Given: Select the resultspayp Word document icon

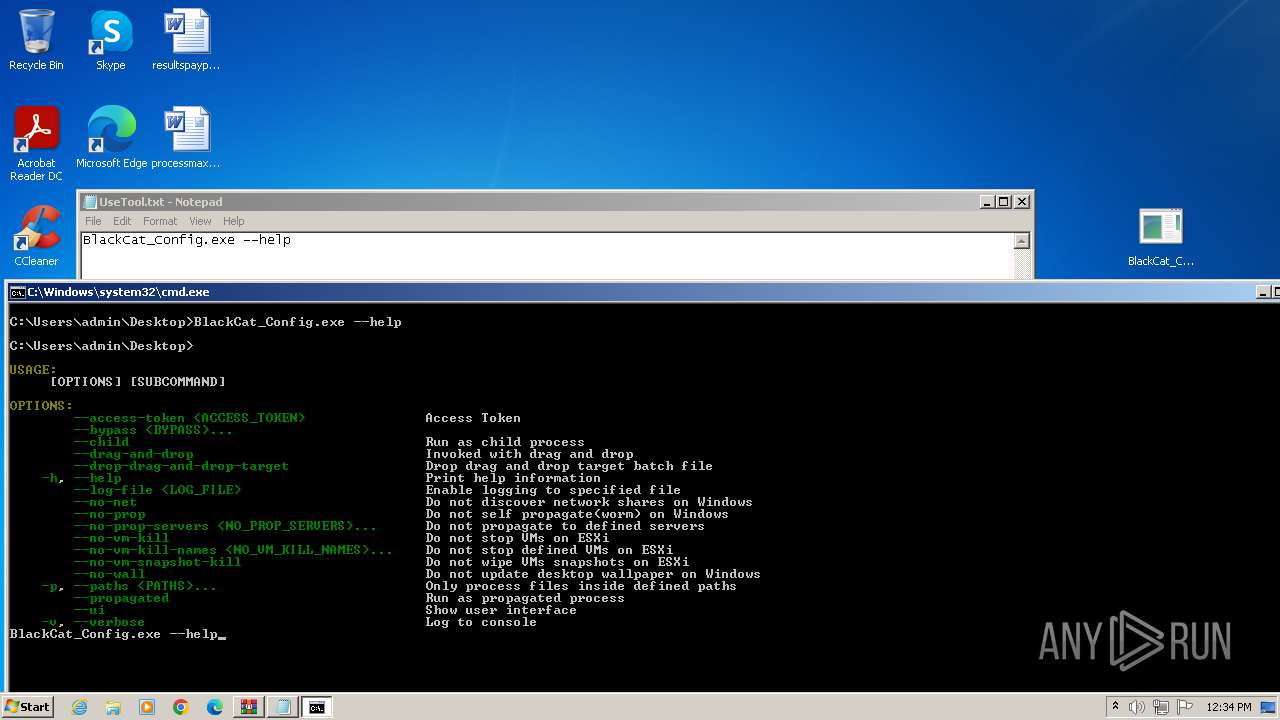Looking at the screenshot, I should tap(186, 40).
